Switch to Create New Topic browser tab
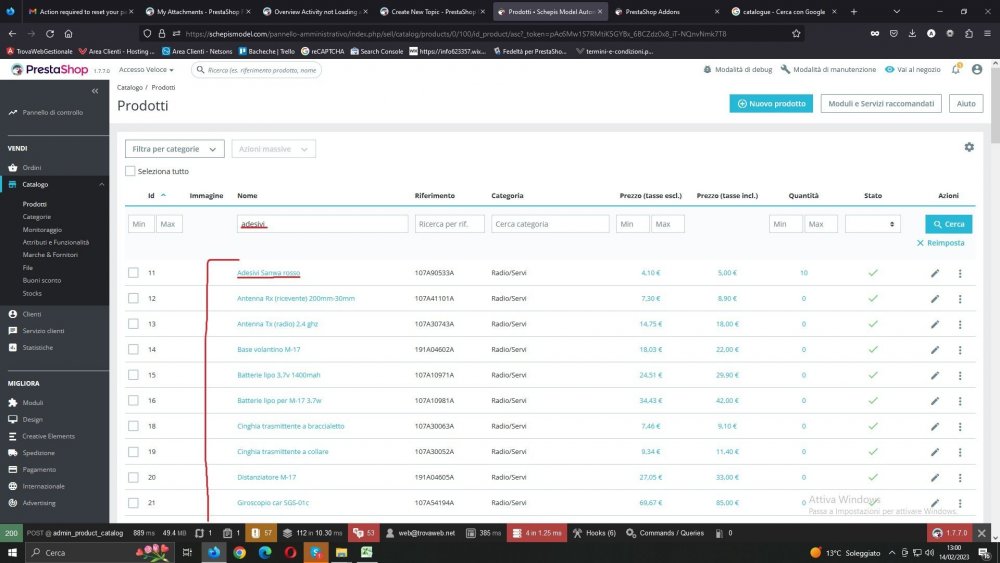The width and height of the screenshot is (1000, 563). pos(432,11)
